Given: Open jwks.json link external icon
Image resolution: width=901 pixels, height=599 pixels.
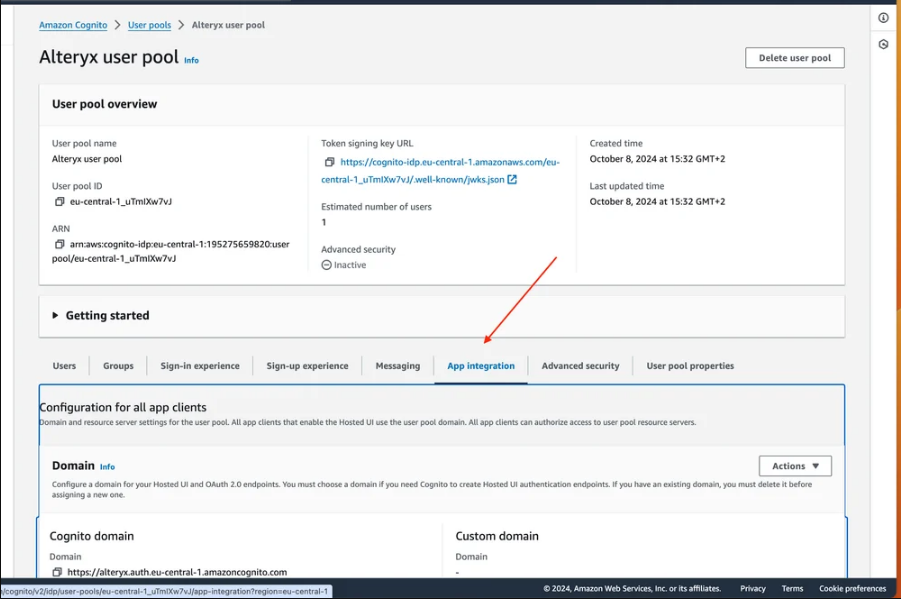Looking at the screenshot, I should [512, 179].
